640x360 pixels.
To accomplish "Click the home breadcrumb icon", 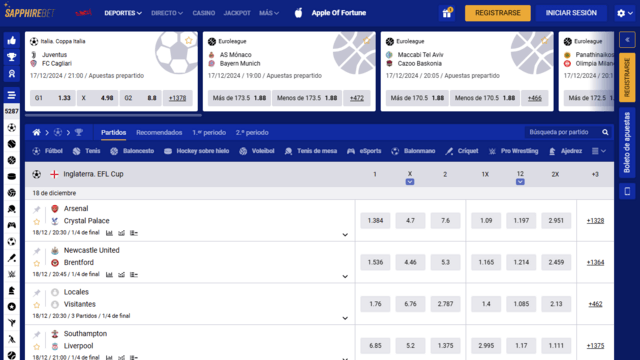I will pos(36,132).
